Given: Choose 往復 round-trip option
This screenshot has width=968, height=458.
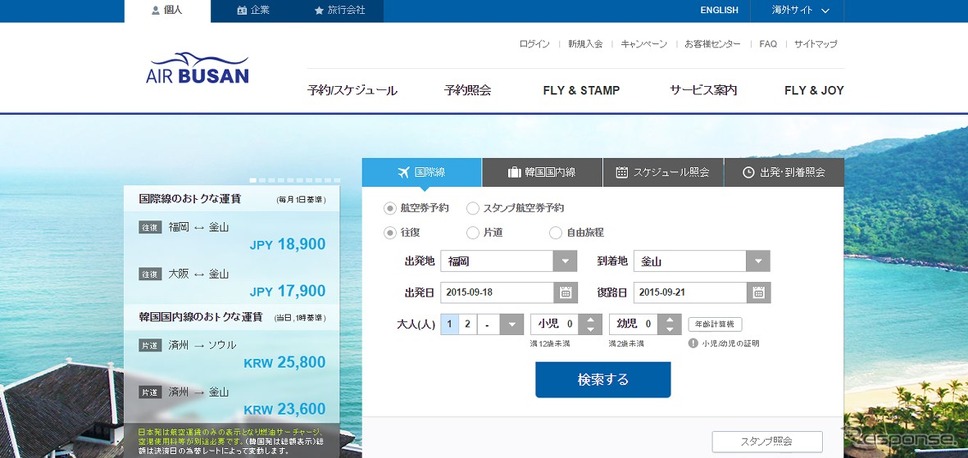Looking at the screenshot, I should click(390, 233).
